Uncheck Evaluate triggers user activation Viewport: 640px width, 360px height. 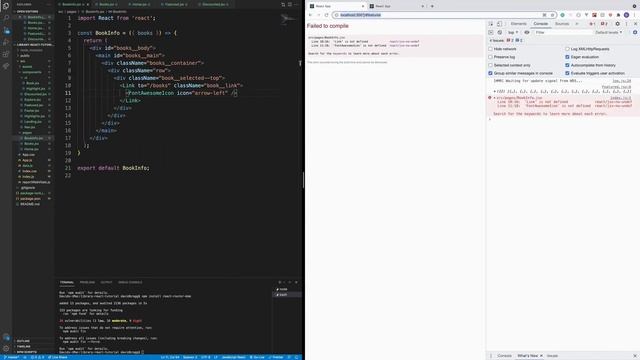tap(567, 73)
